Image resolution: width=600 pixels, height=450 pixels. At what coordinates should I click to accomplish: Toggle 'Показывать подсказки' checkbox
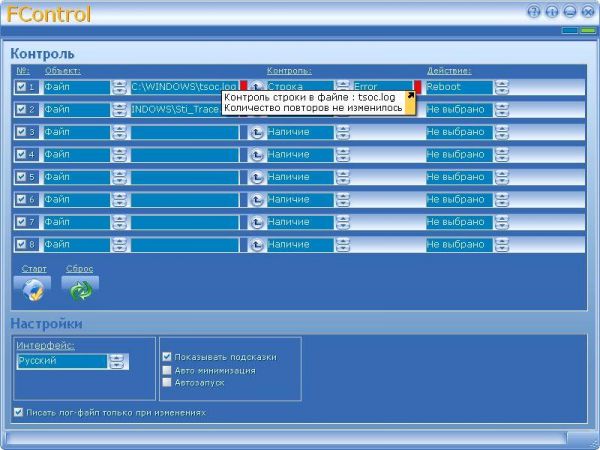coord(167,356)
